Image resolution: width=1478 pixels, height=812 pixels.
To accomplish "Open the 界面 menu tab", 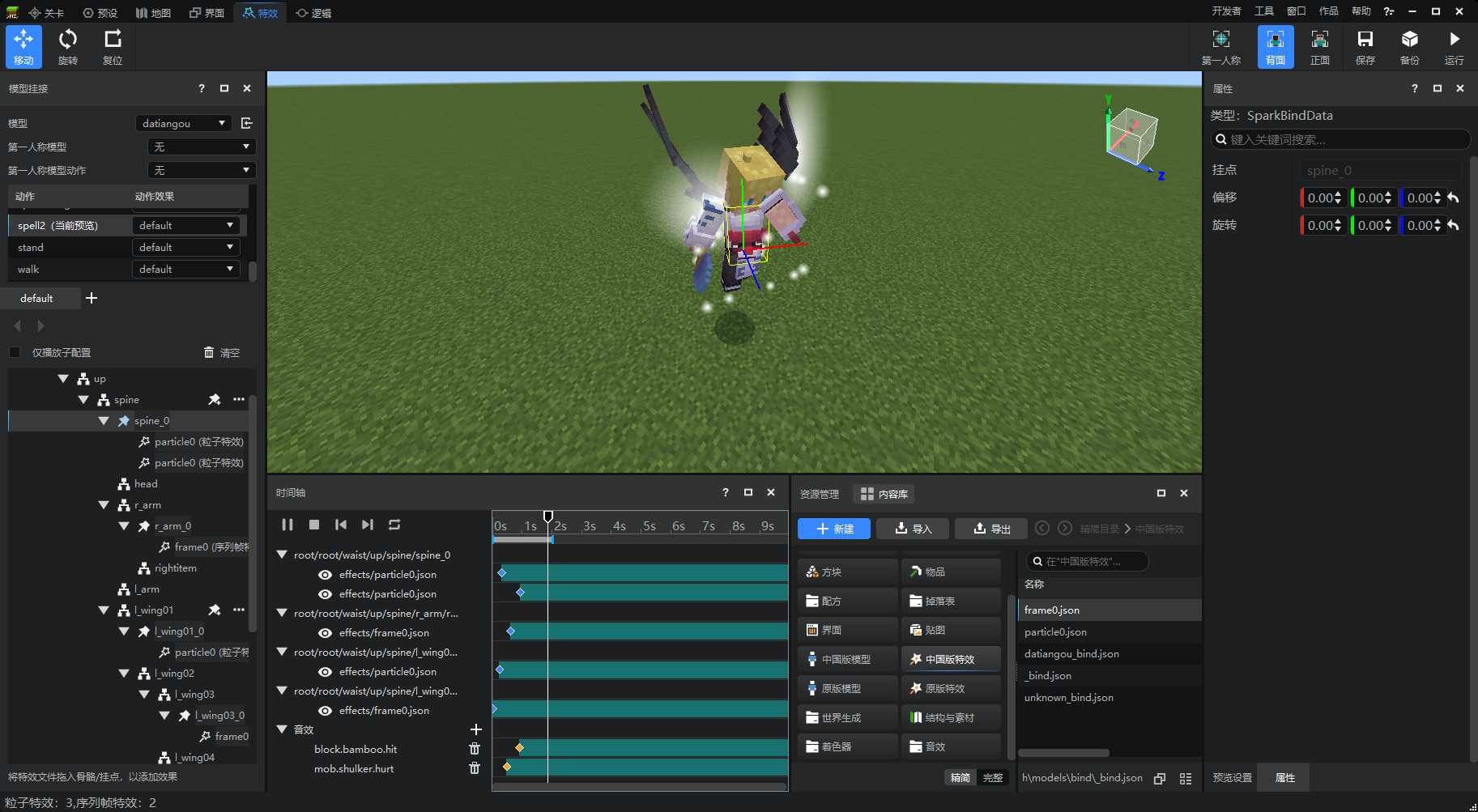I will pos(207,13).
